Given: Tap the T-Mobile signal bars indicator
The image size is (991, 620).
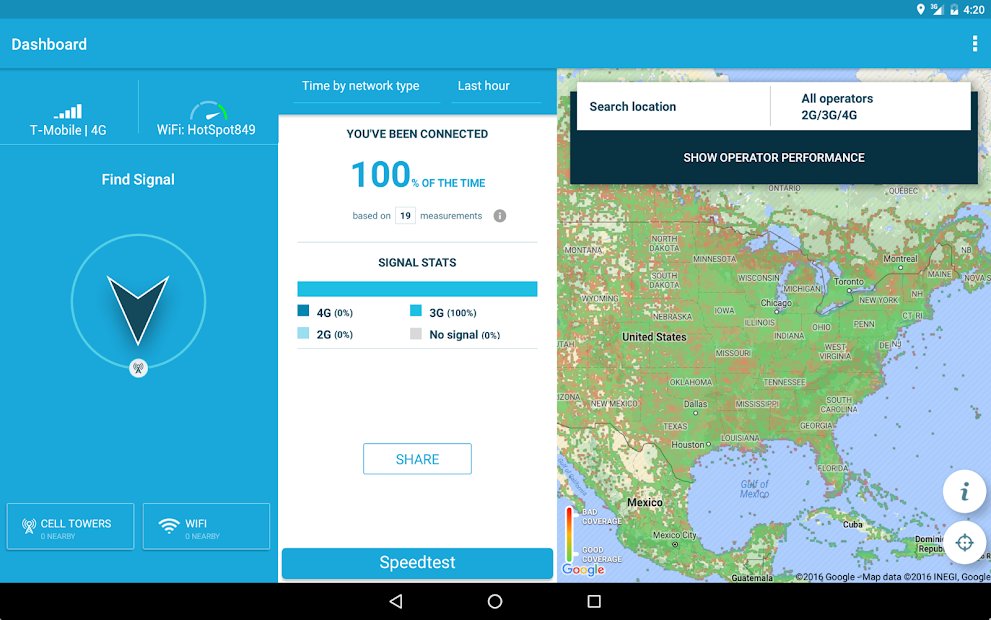Looking at the screenshot, I should click(x=68, y=112).
